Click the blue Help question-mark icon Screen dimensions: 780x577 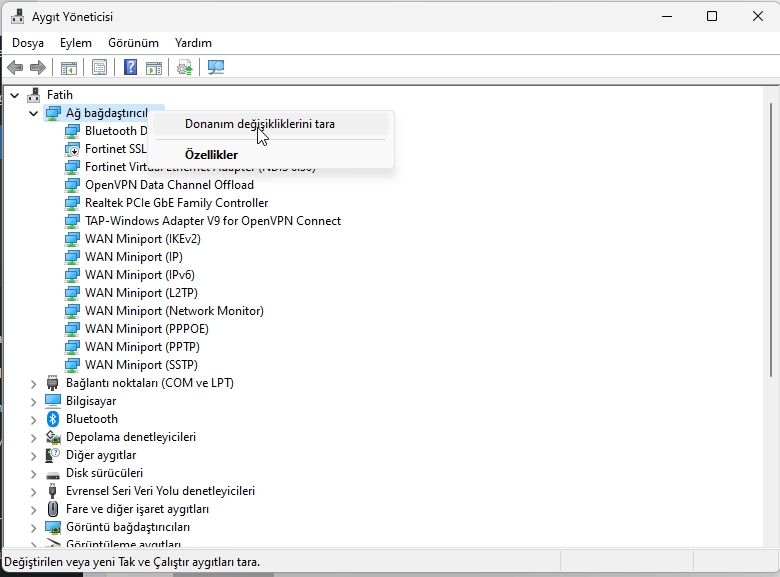[x=130, y=67]
